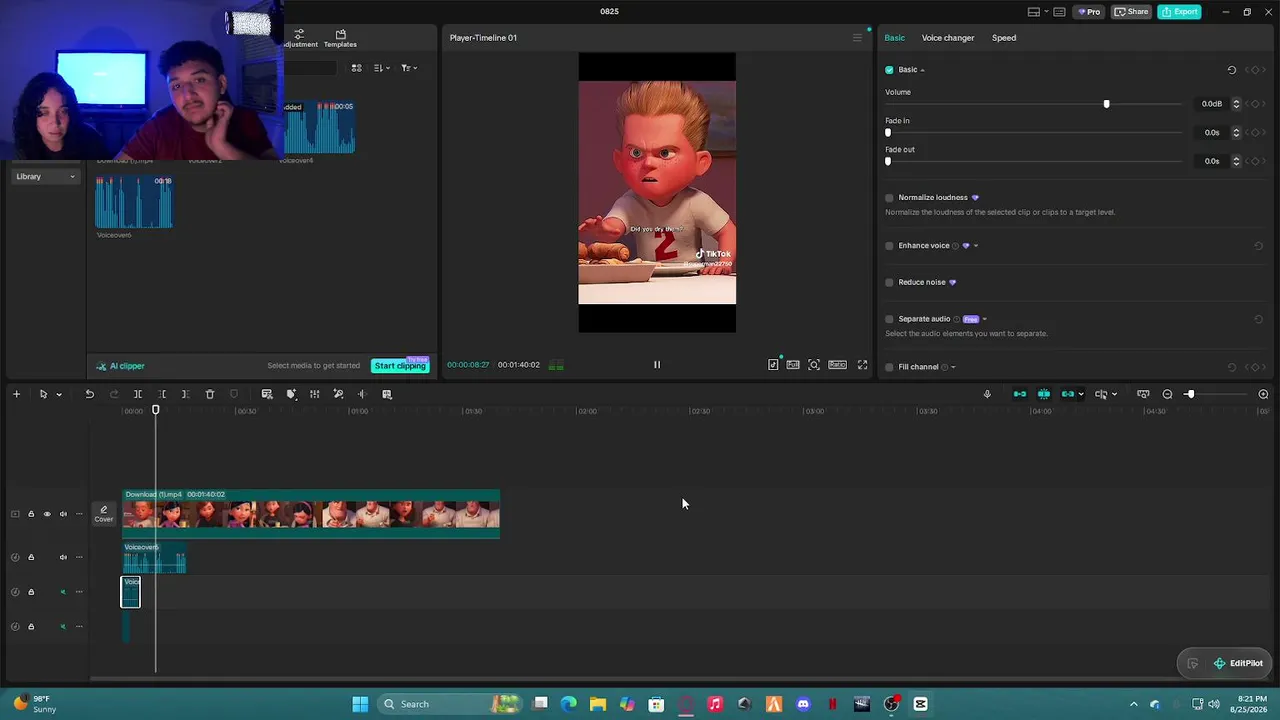Zoom out the timeline

coord(1167,394)
